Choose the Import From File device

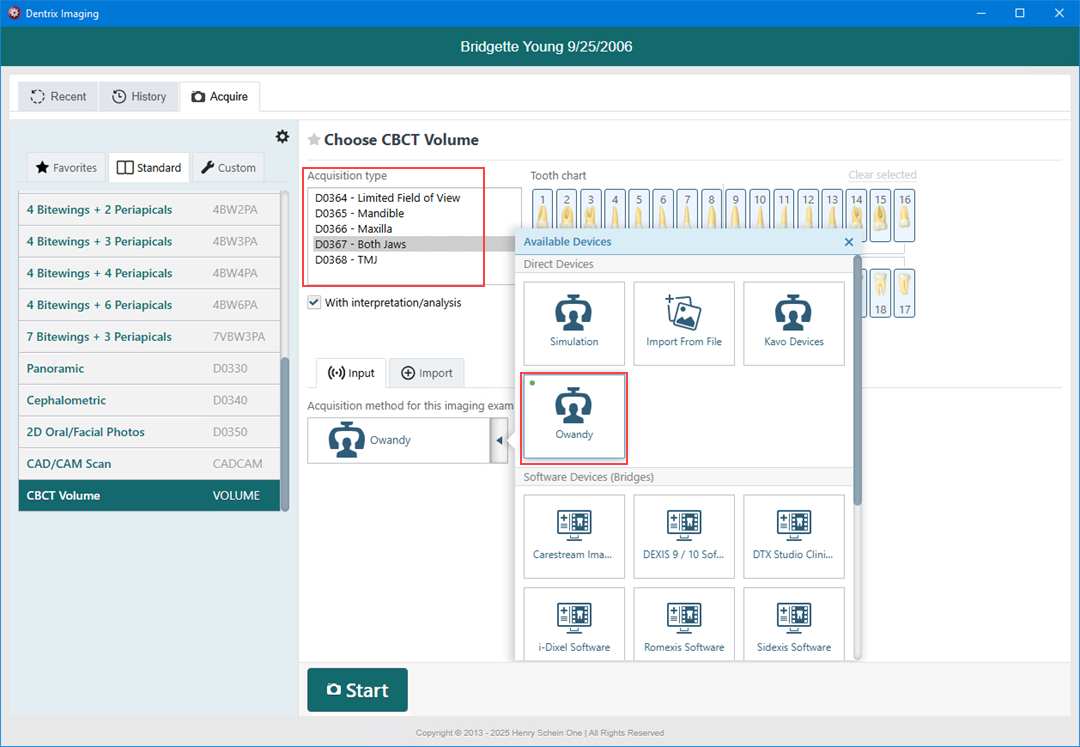(684, 323)
